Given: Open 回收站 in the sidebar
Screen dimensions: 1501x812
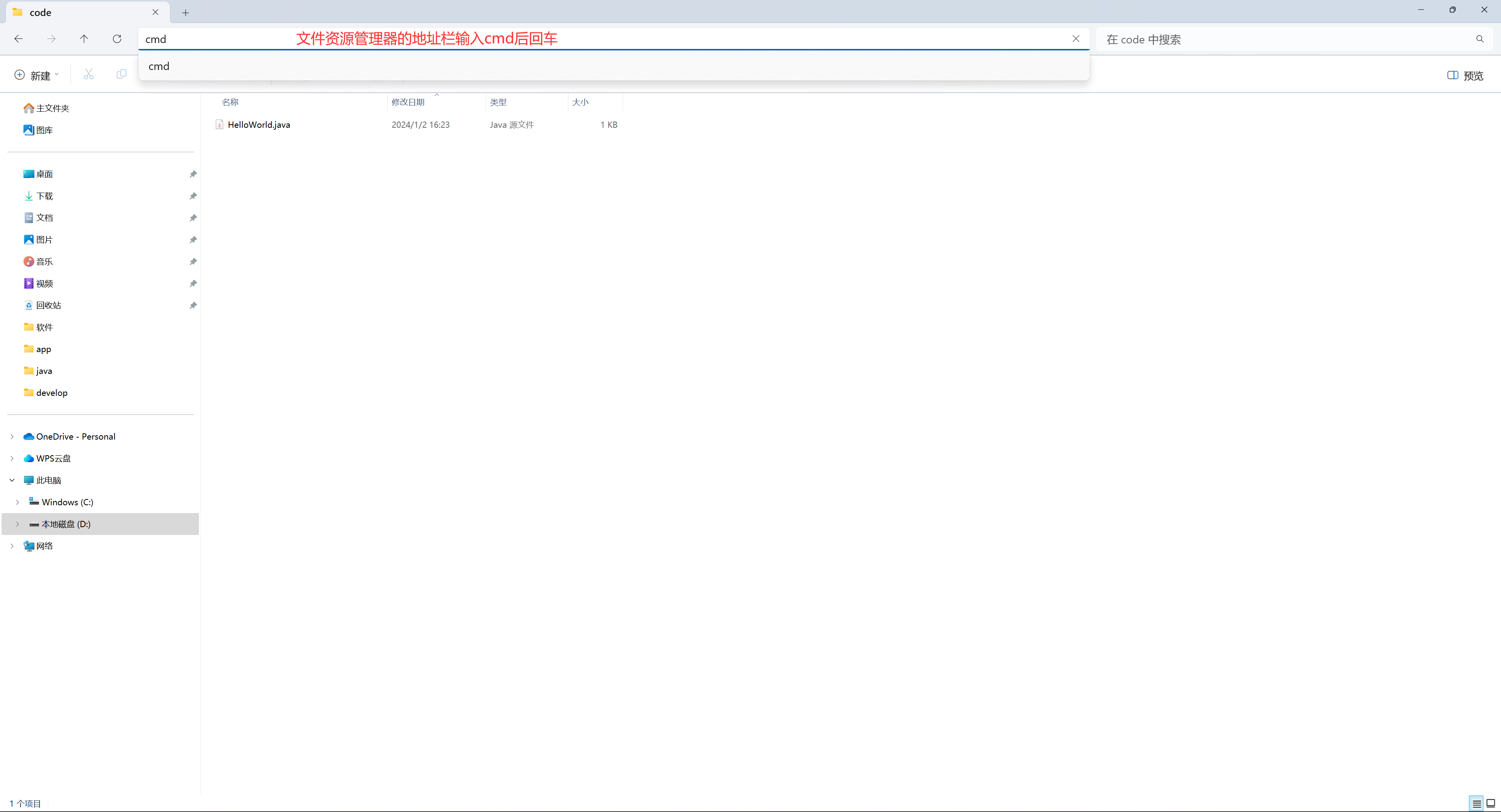Looking at the screenshot, I should pyautogui.click(x=43, y=305).
